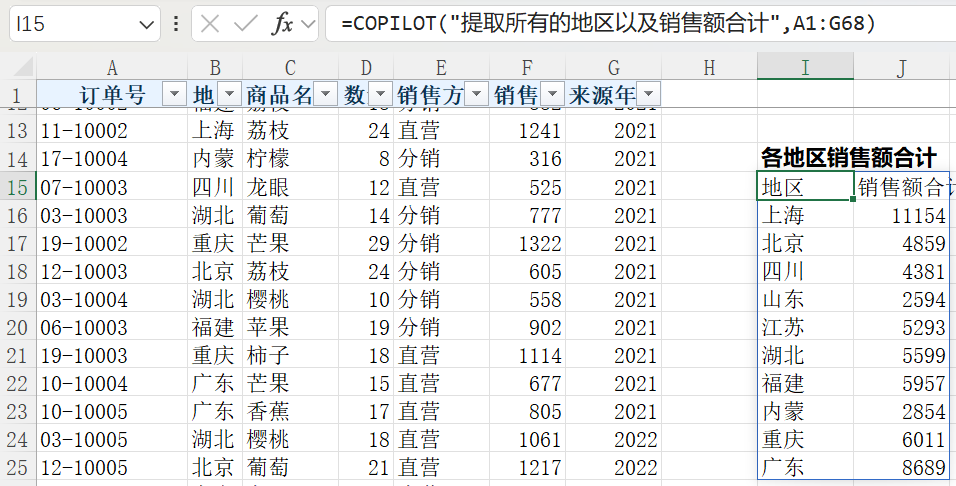Select the 地区 header cell in column I
Image resolution: width=956 pixels, height=486 pixels.
click(x=805, y=187)
